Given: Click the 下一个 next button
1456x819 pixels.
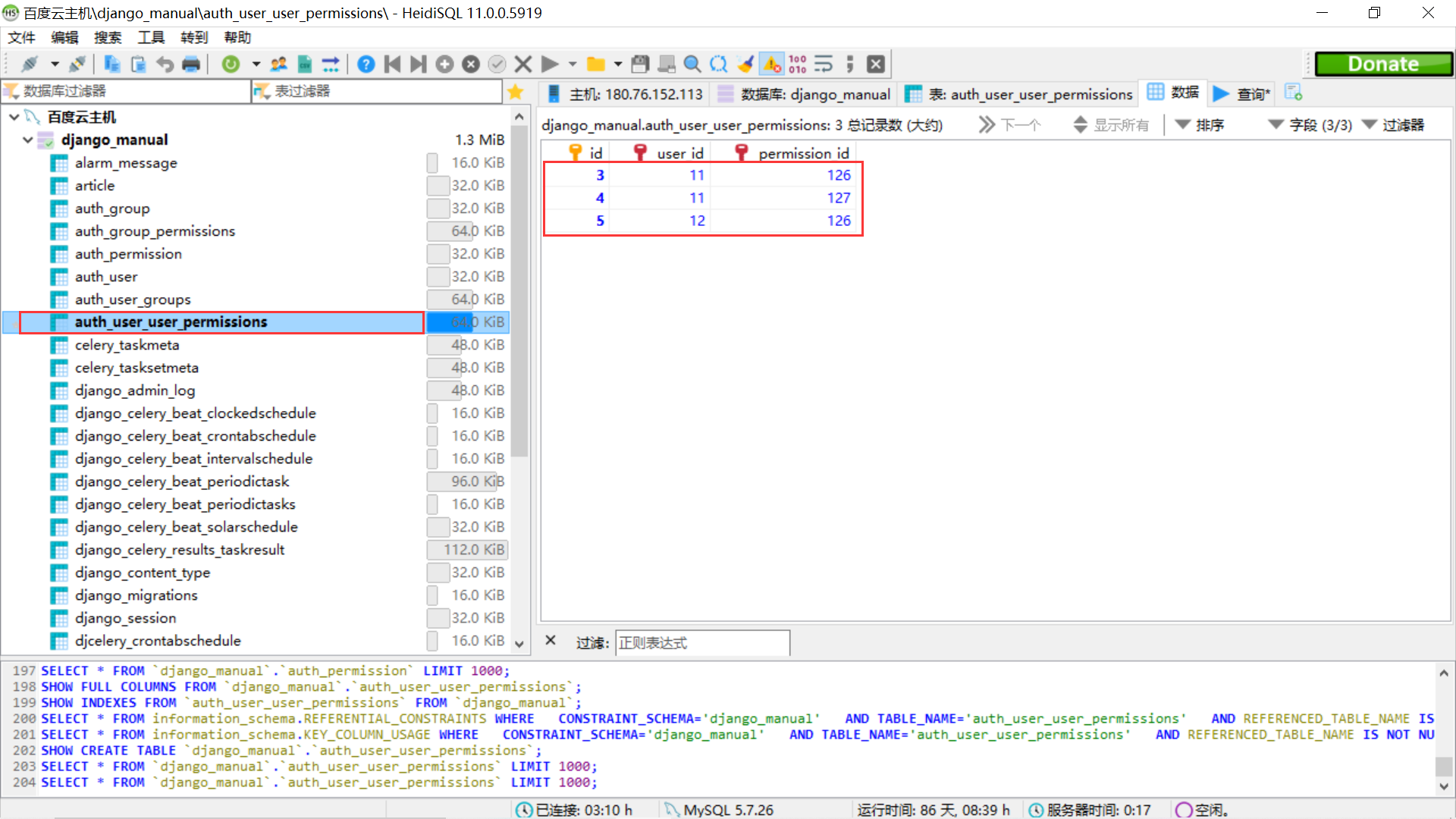Looking at the screenshot, I should [x=1009, y=125].
